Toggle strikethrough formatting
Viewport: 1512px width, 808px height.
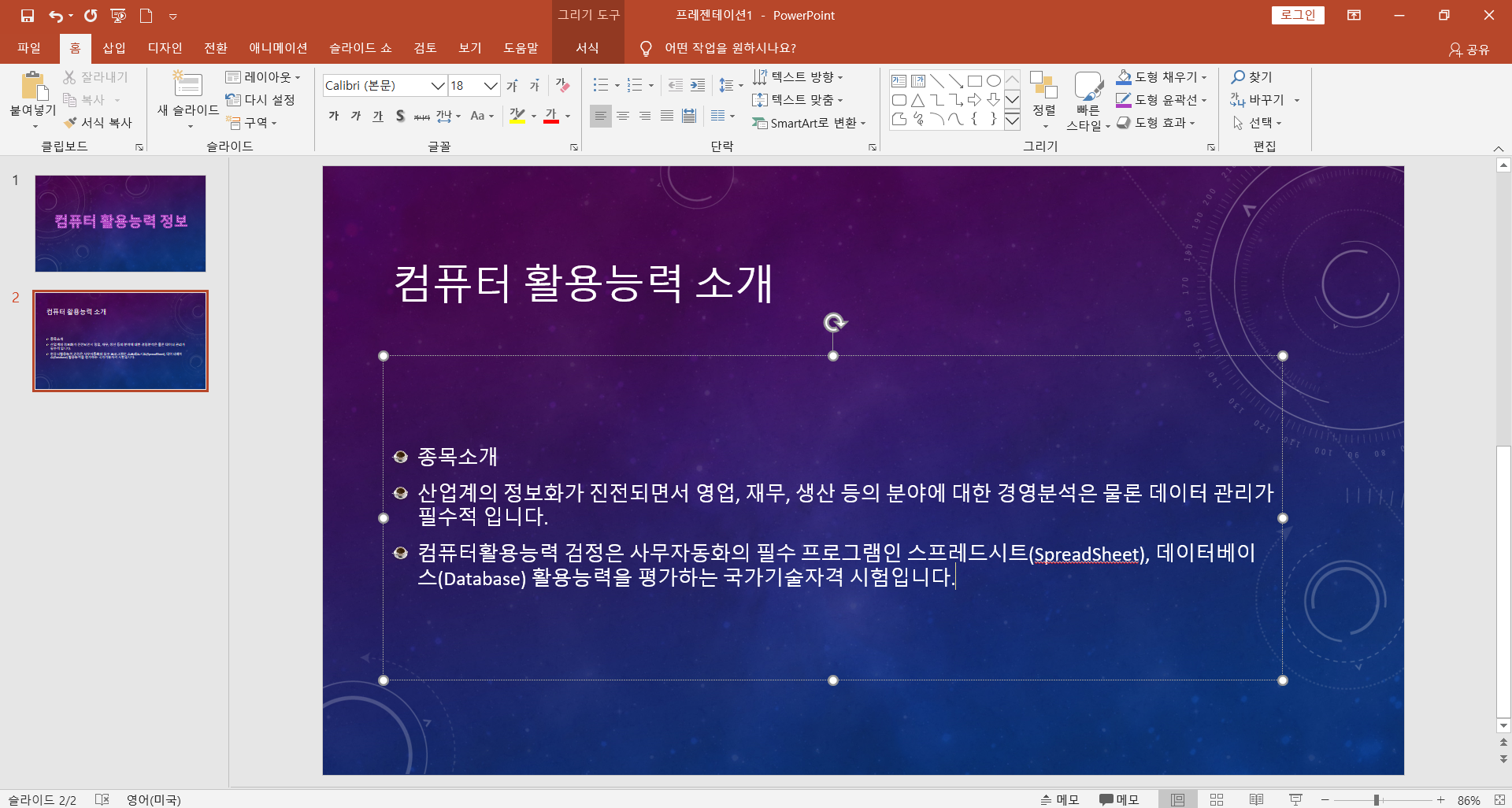(x=422, y=116)
